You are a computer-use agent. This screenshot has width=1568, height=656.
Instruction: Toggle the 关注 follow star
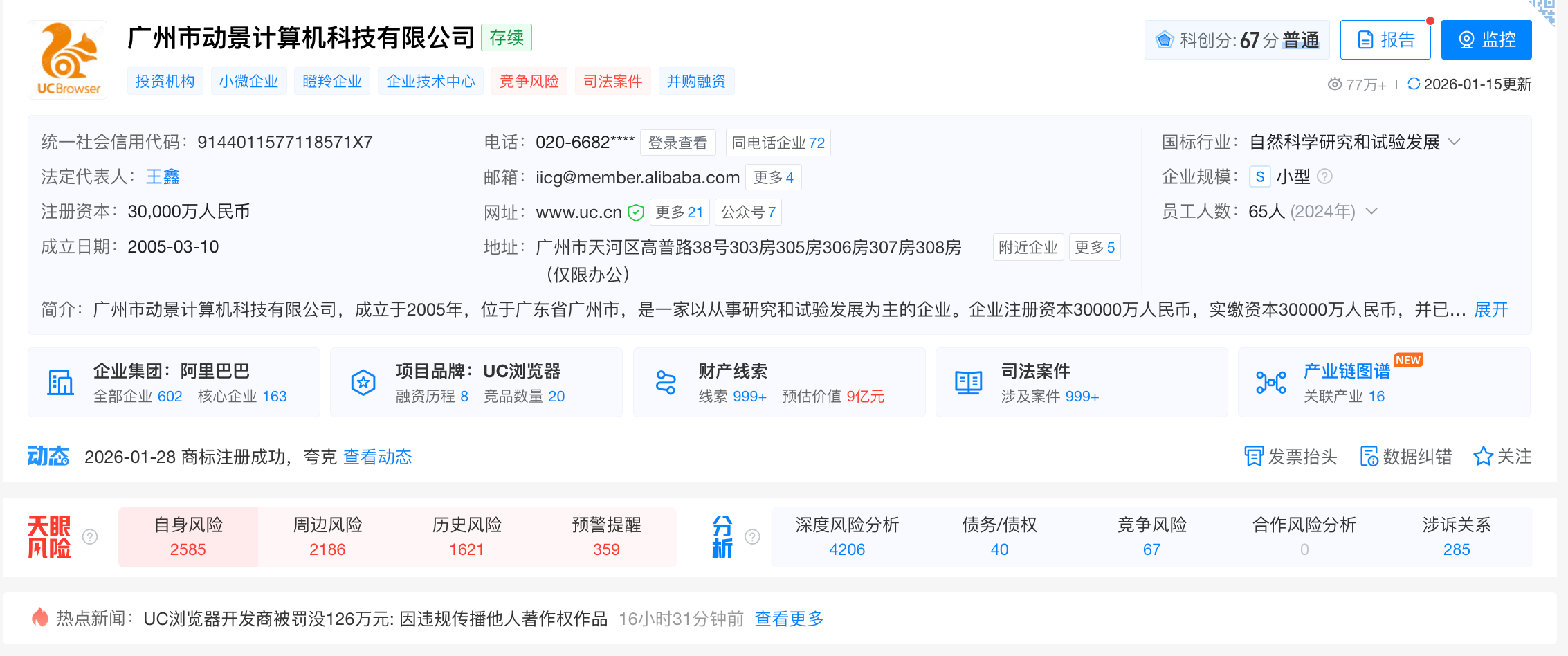1483,456
